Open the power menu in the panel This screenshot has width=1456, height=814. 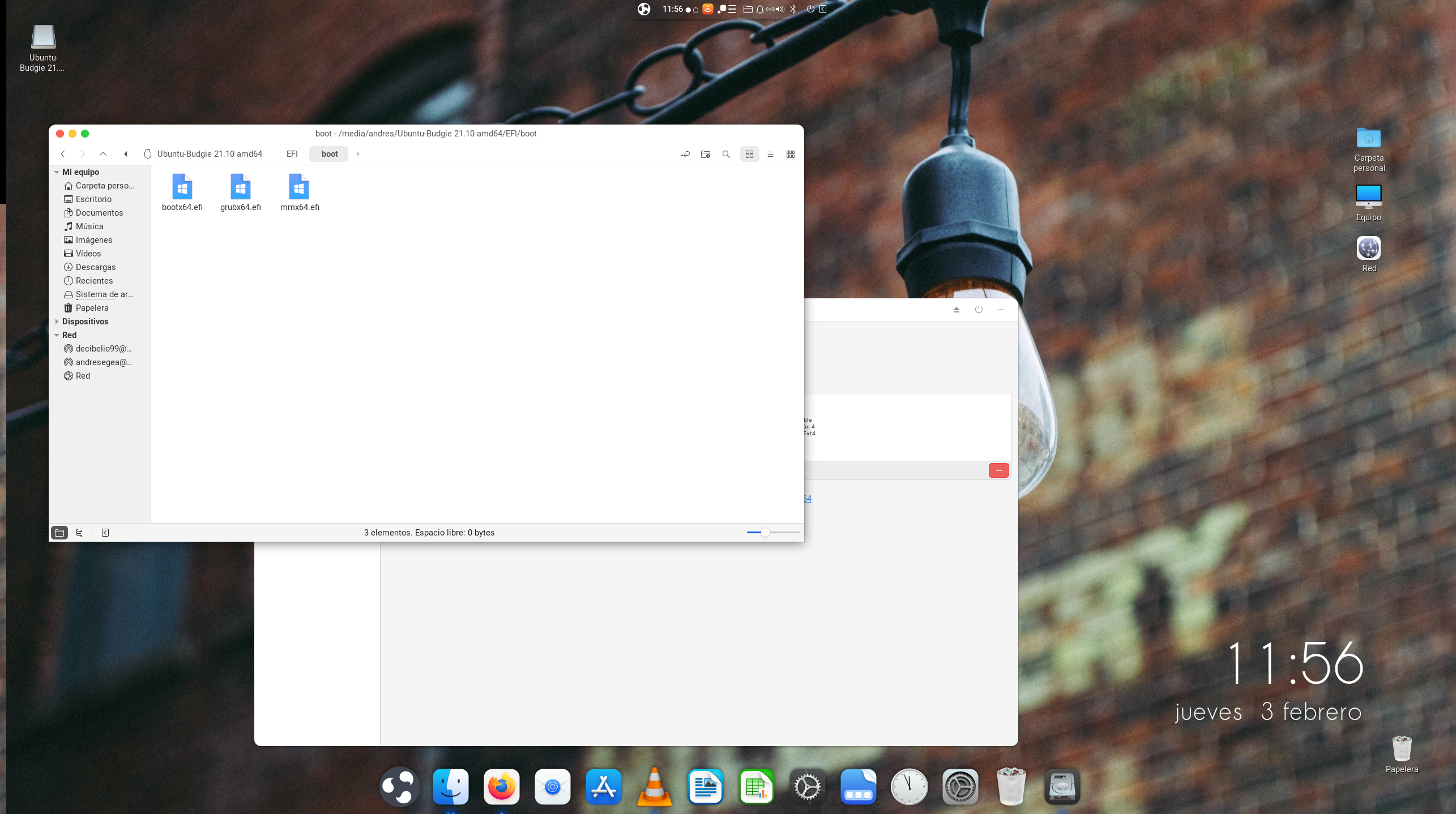(810, 9)
